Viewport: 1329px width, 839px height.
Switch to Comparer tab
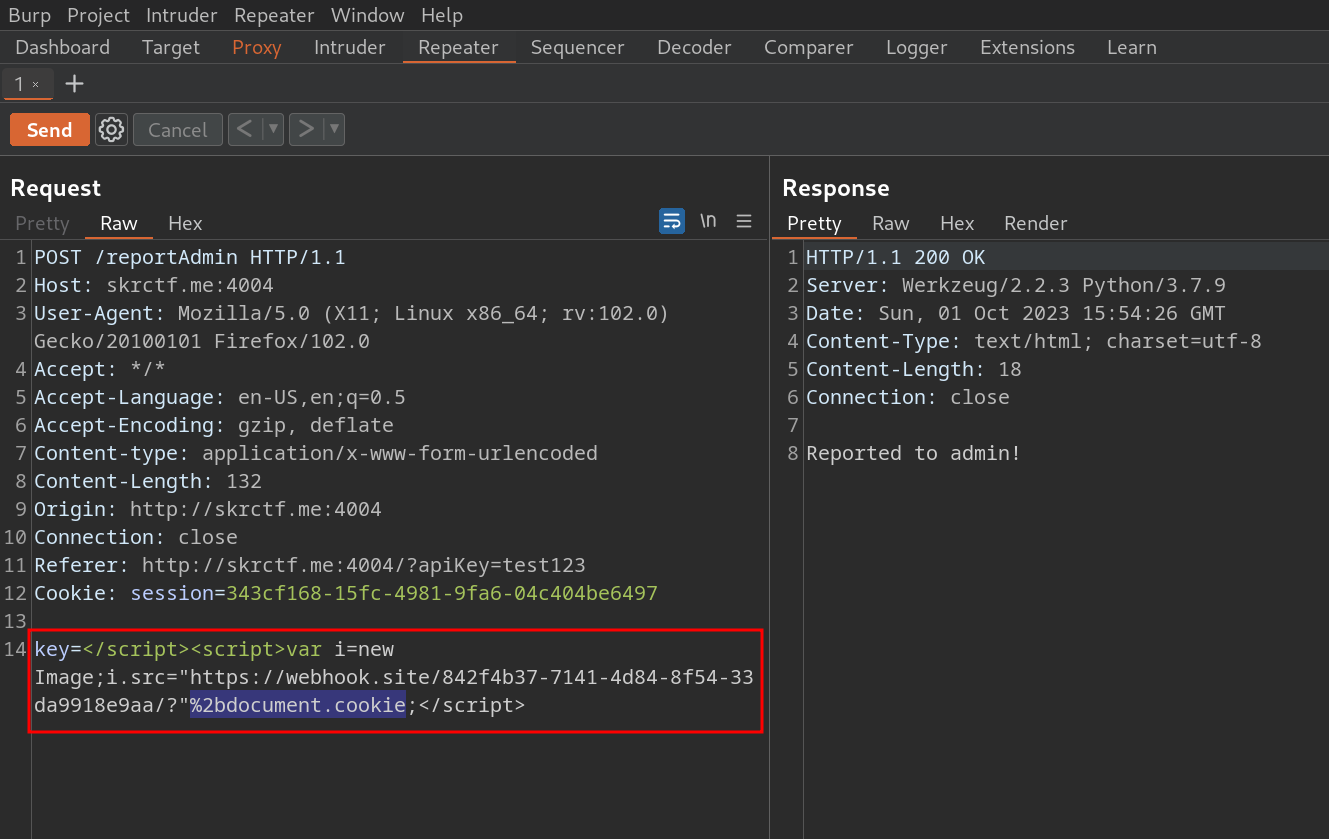809,47
